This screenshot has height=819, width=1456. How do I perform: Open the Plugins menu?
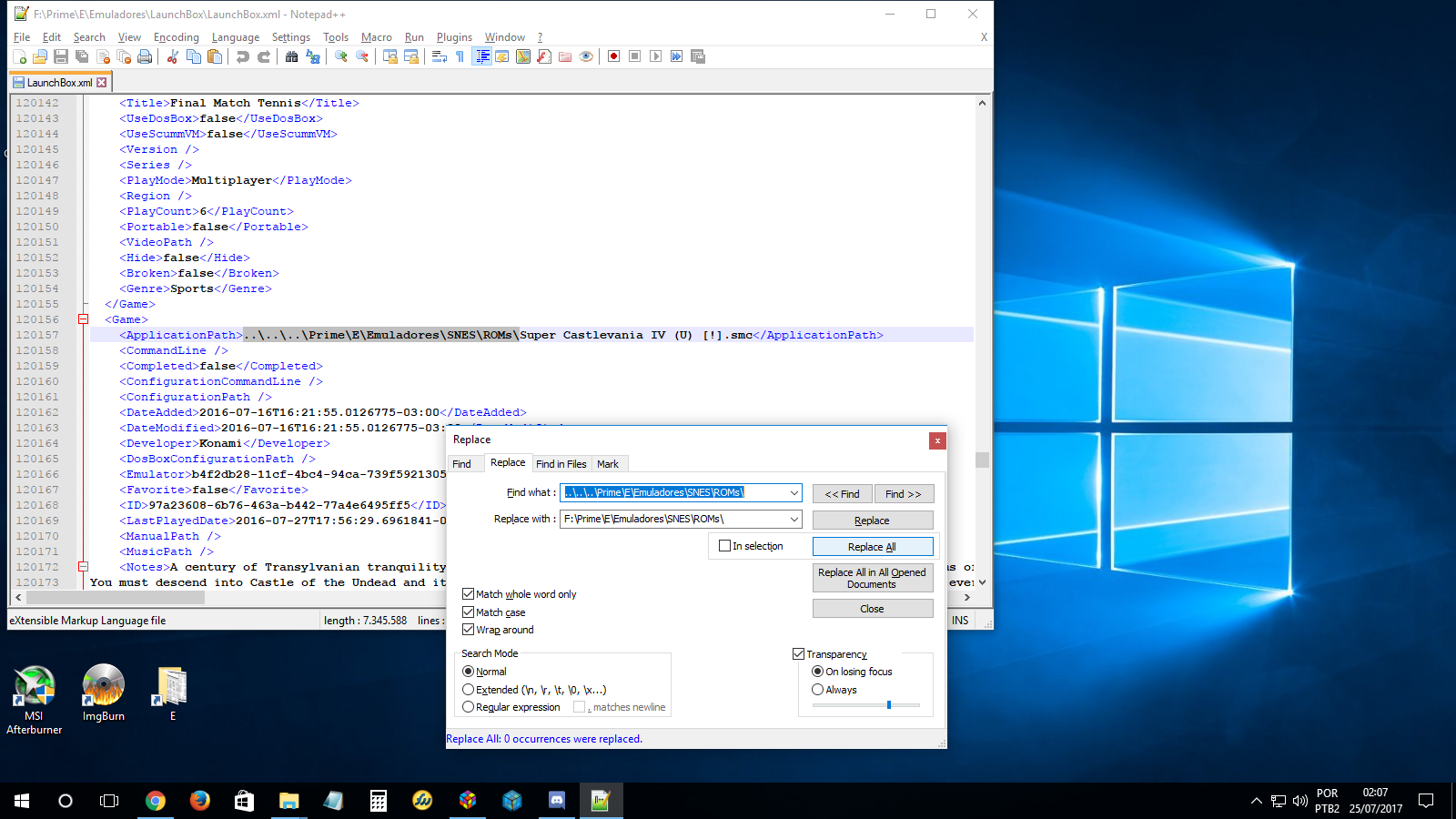click(454, 37)
